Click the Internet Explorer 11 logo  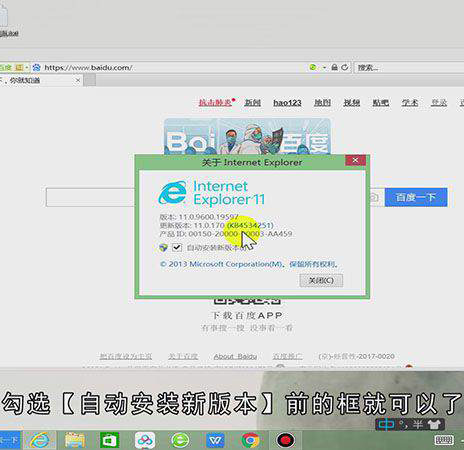pos(211,193)
